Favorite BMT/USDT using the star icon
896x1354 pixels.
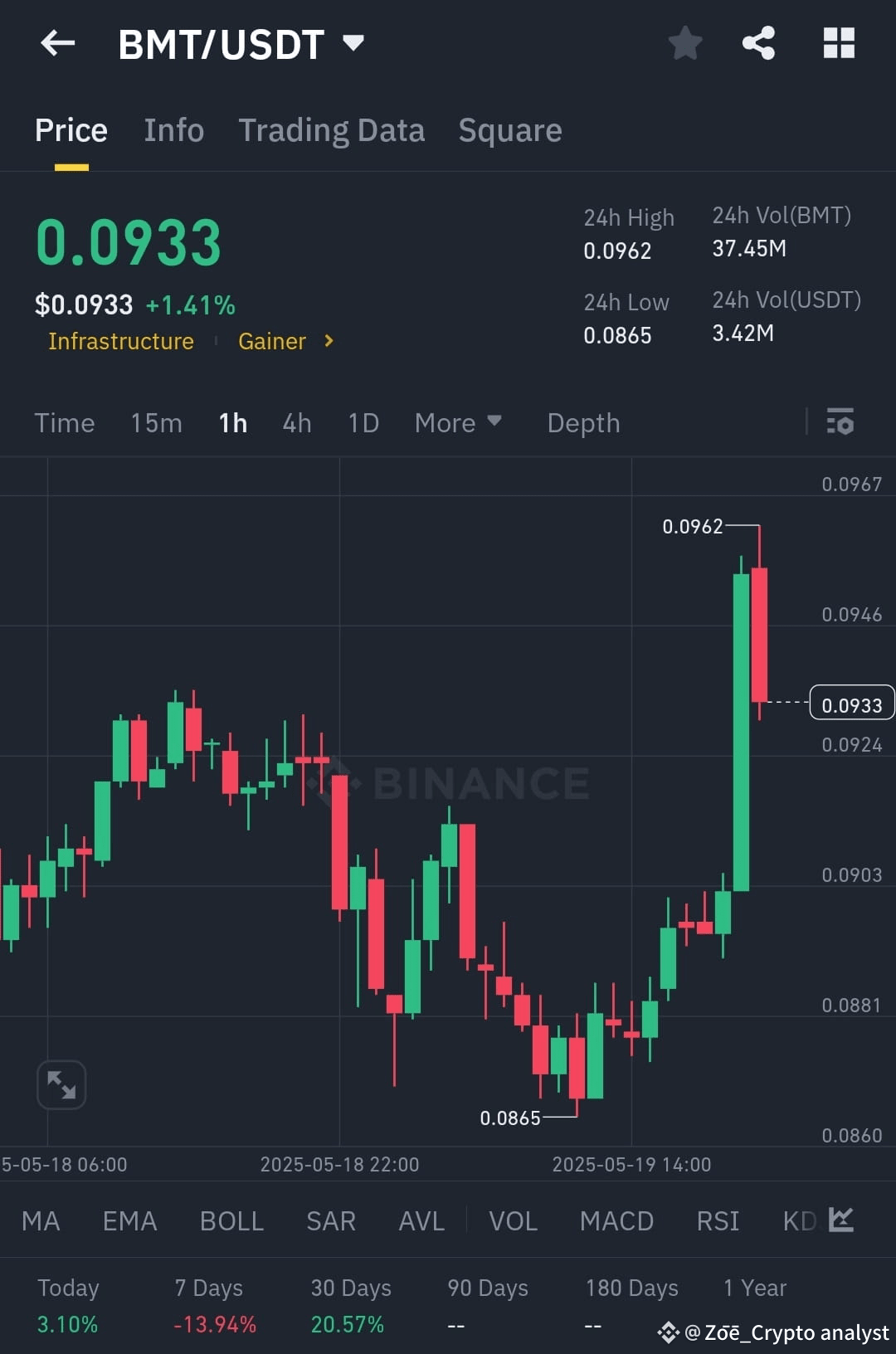(685, 43)
